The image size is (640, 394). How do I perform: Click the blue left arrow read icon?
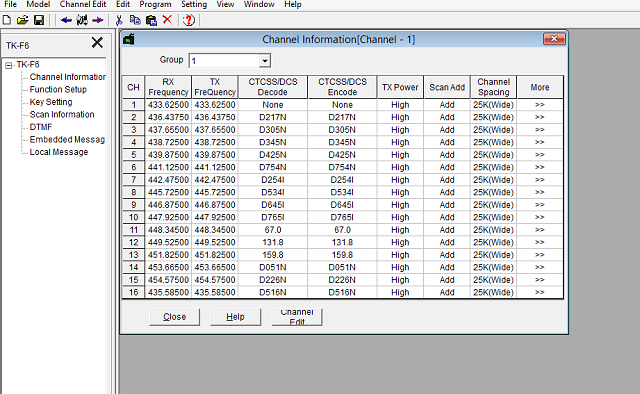point(66,20)
